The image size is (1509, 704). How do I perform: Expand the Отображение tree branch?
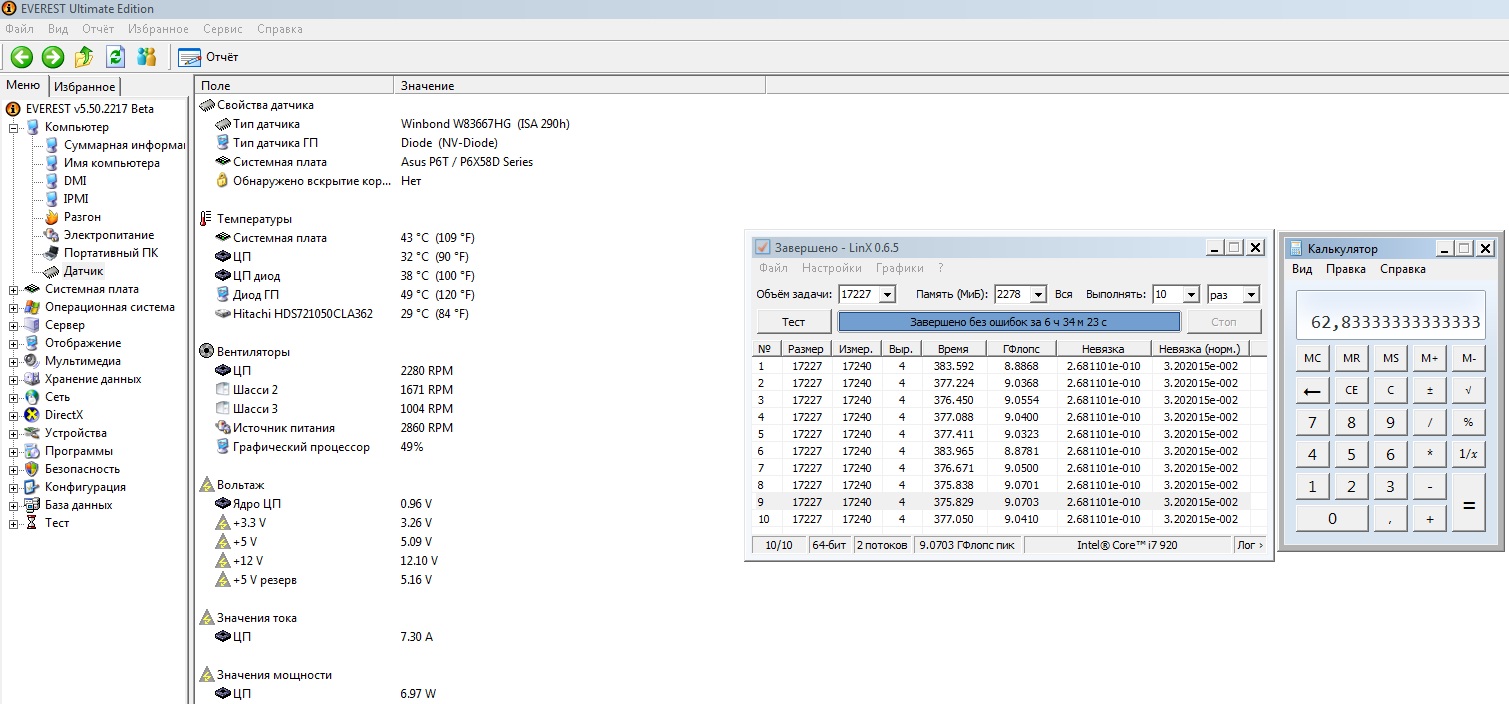14,344
